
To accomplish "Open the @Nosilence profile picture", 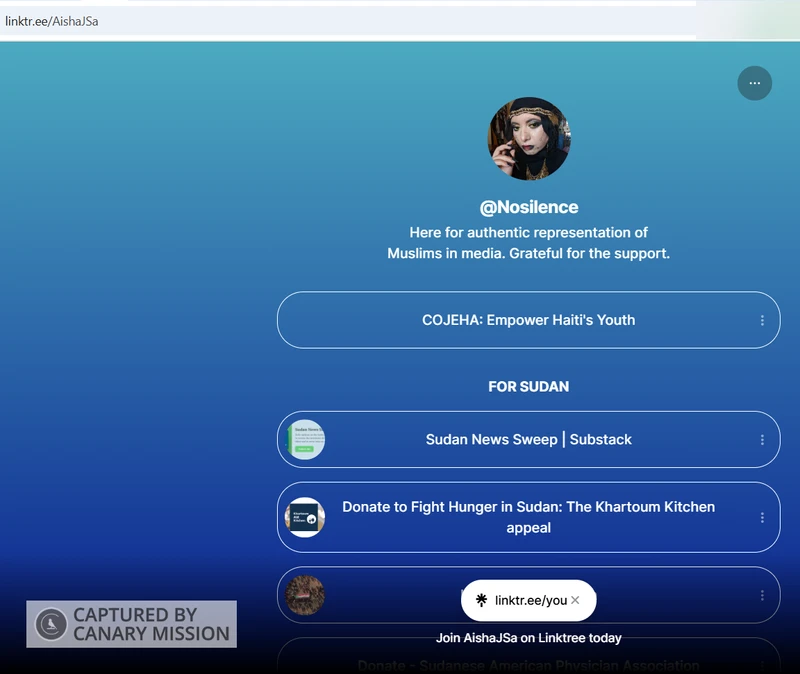I will click(529, 138).
